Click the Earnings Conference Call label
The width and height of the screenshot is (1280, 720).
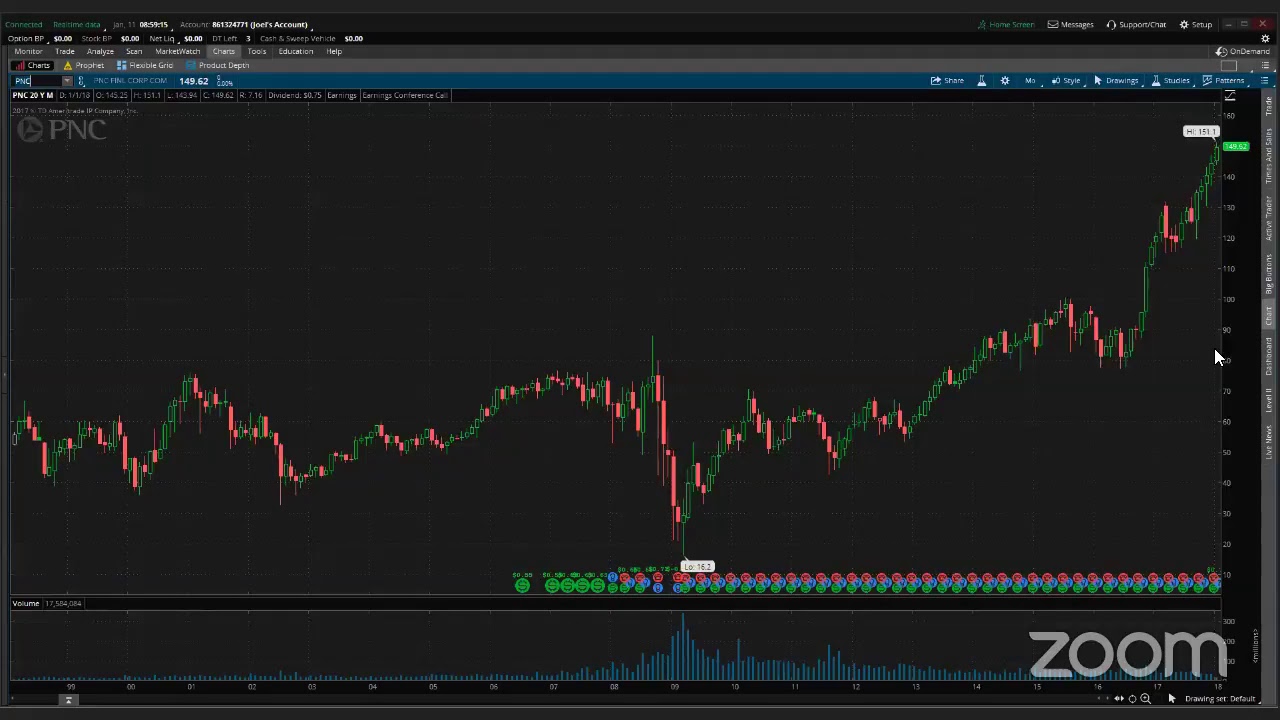pyautogui.click(x=404, y=95)
